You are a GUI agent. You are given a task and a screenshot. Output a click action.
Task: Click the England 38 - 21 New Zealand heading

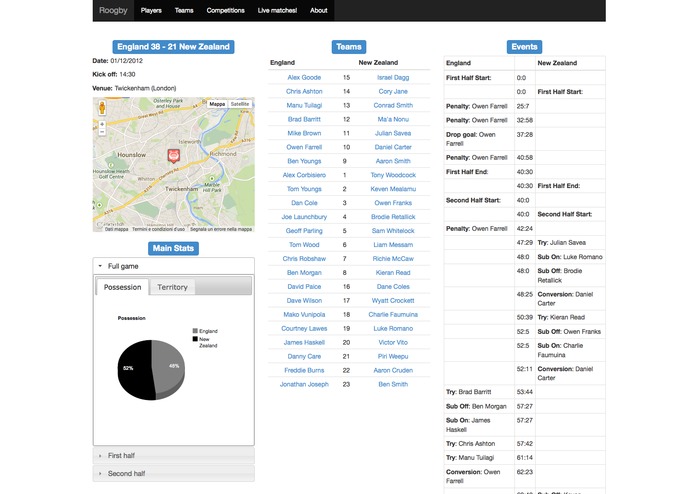[x=173, y=47]
